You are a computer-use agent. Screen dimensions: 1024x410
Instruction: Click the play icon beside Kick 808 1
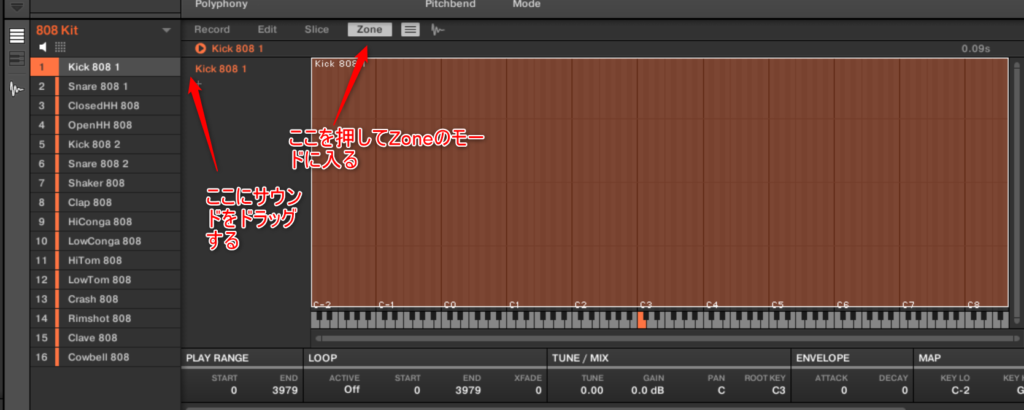pos(201,48)
